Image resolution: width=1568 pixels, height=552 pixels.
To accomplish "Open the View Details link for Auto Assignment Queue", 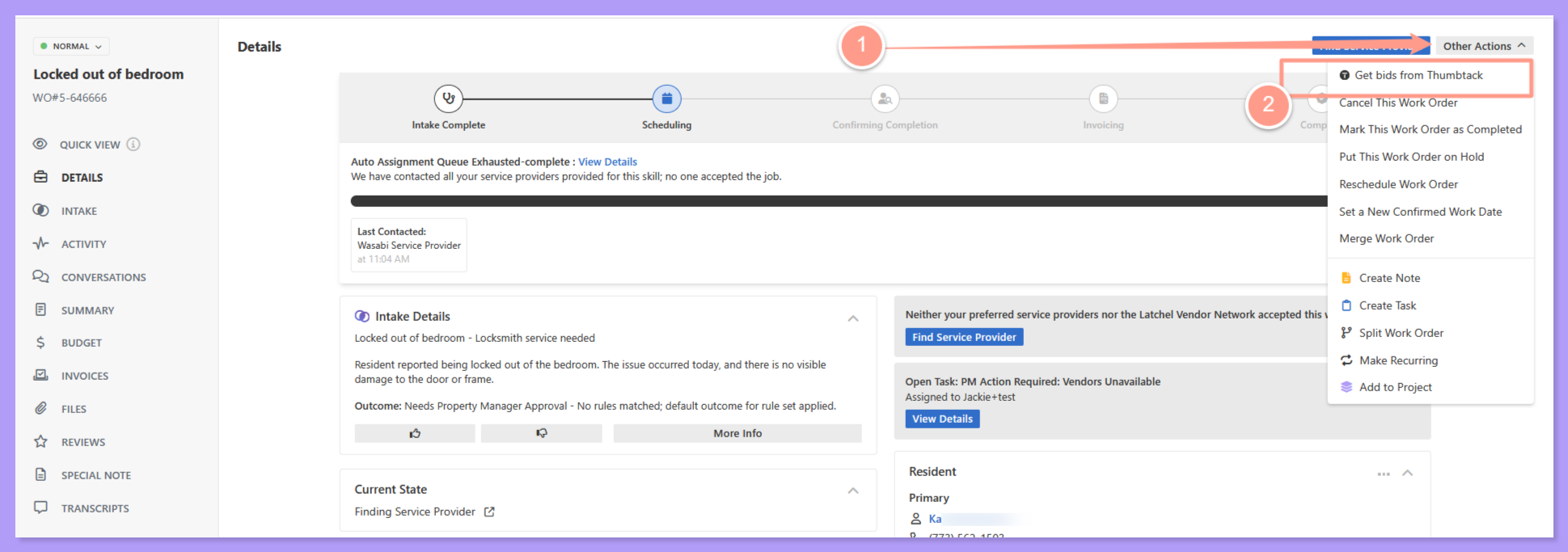I will click(x=607, y=162).
